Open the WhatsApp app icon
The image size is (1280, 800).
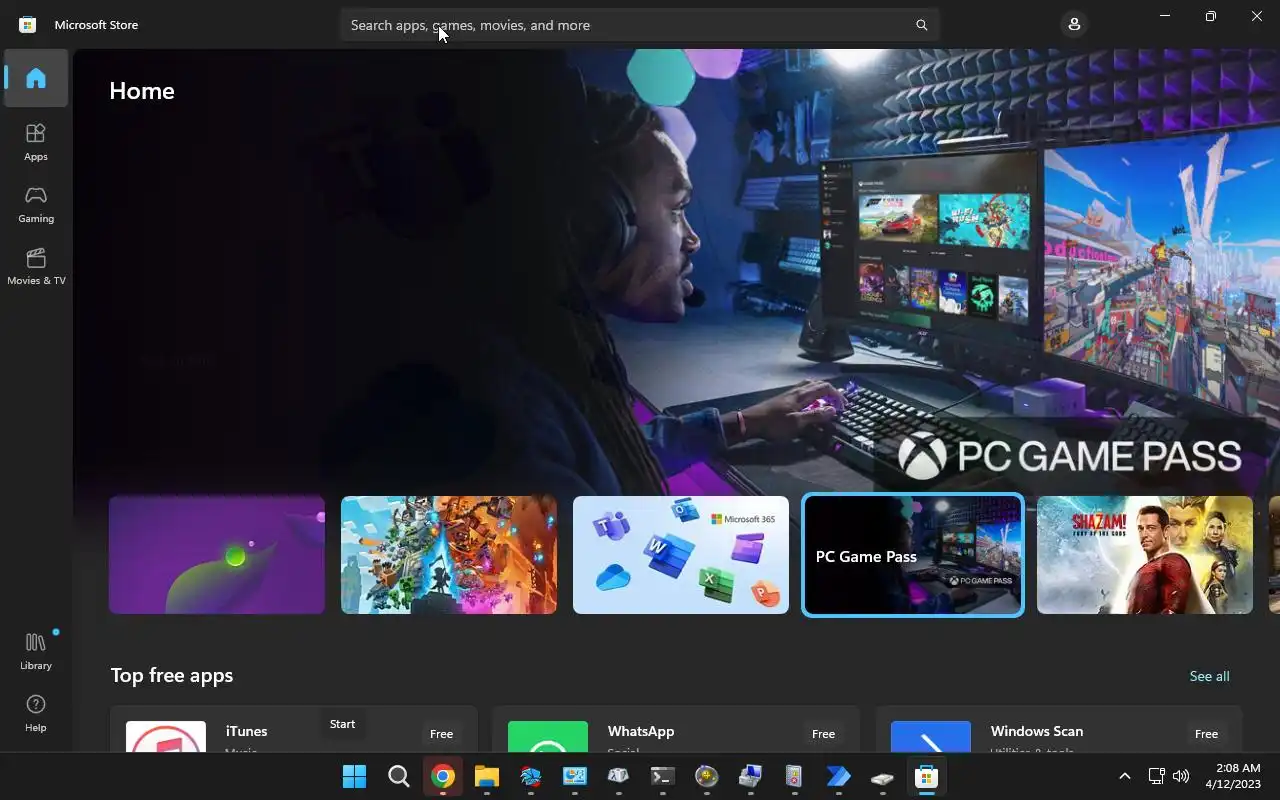pos(548,737)
